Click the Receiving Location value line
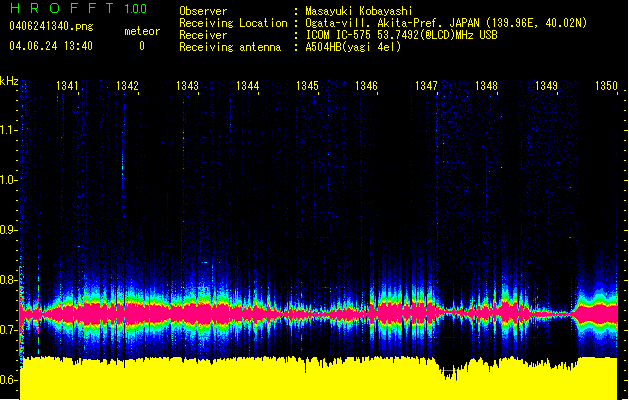 point(446,23)
